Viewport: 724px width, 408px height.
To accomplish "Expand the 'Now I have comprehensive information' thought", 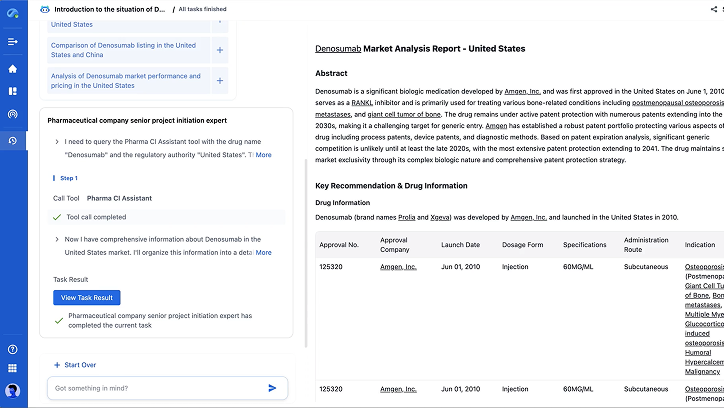I will pos(57,239).
